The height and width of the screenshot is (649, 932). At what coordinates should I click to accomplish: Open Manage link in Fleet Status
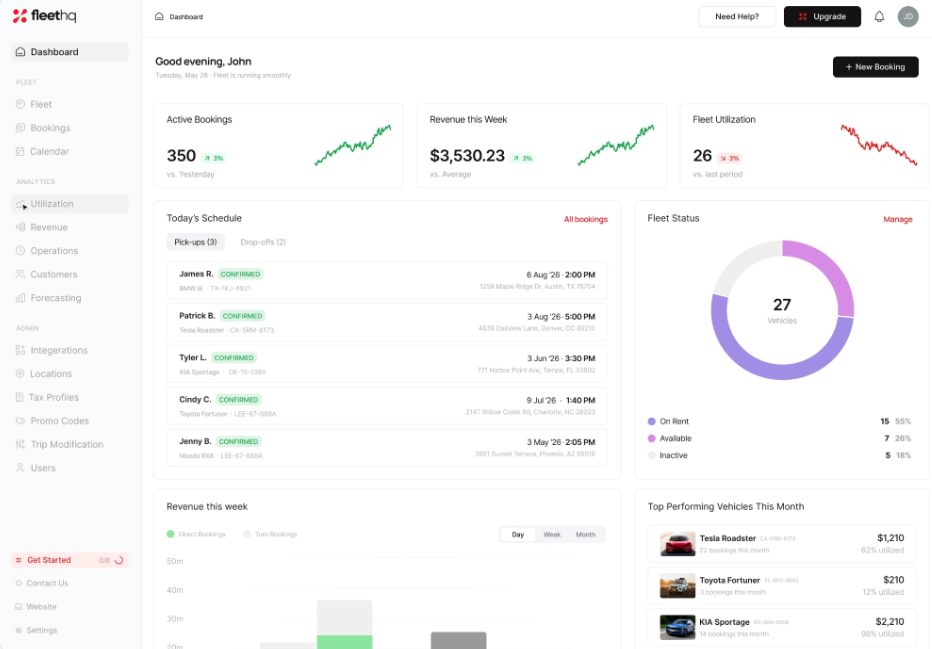click(898, 219)
